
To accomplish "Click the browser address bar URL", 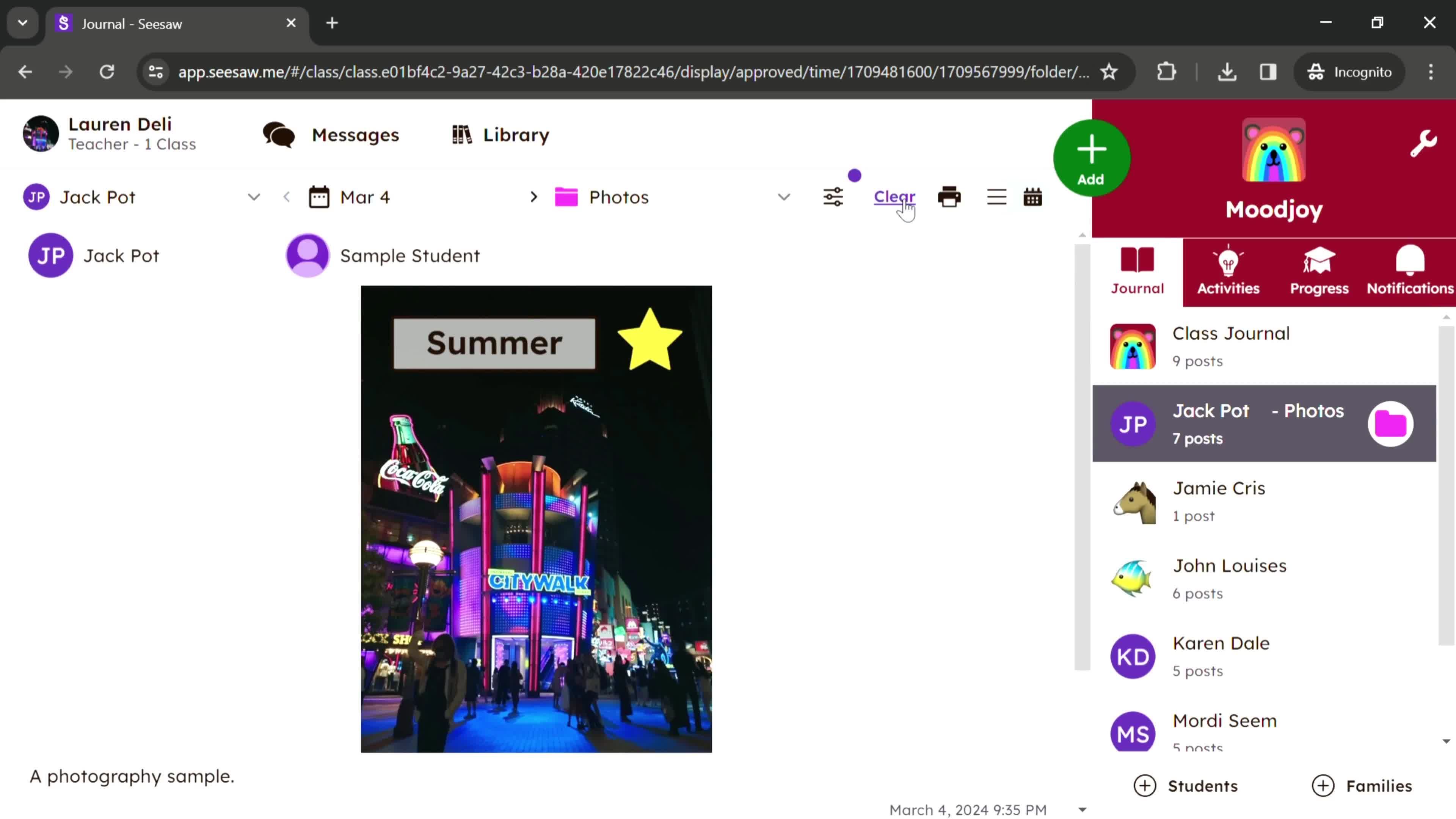I will tap(633, 72).
